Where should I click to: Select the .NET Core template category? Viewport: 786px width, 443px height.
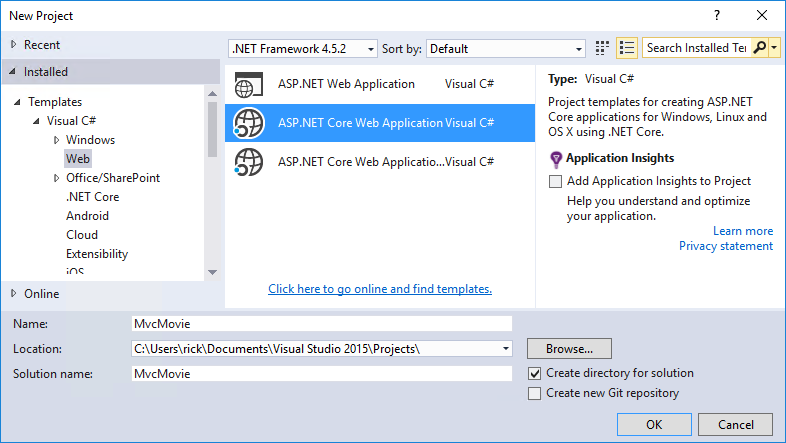pos(92,197)
